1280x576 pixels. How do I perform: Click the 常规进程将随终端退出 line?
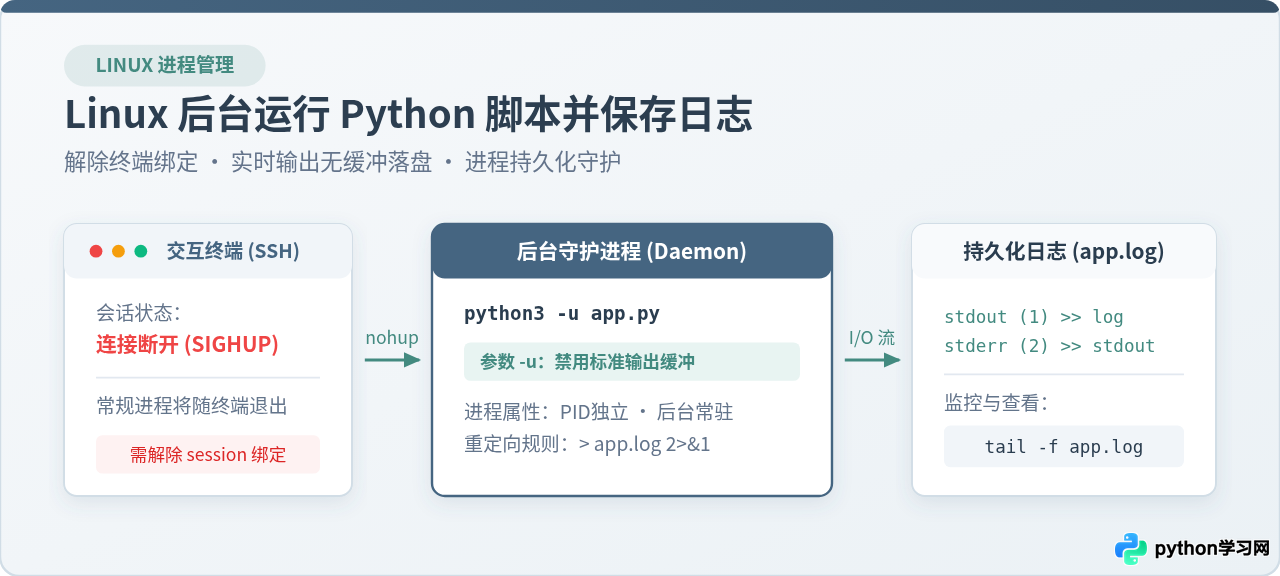192,406
